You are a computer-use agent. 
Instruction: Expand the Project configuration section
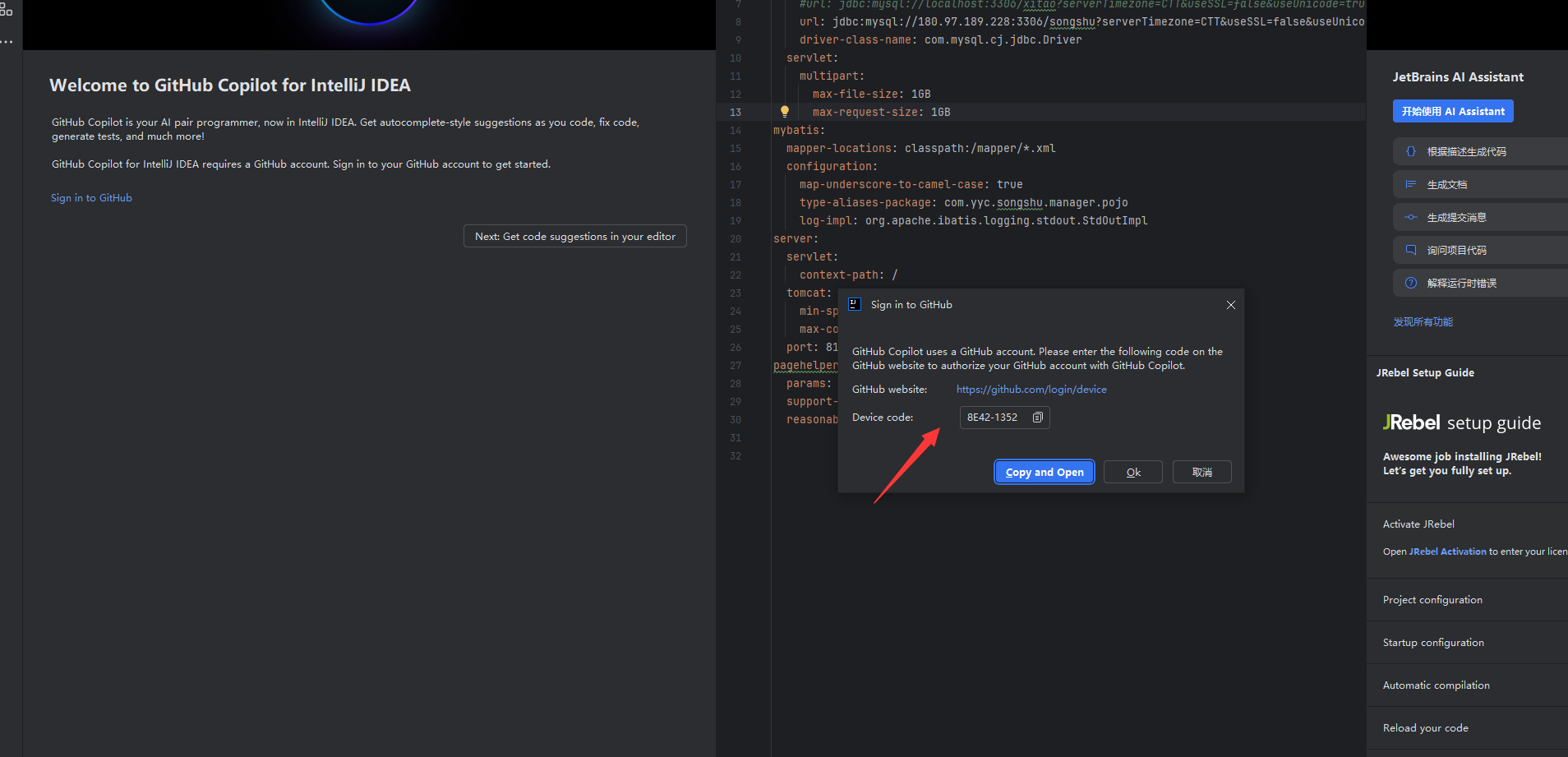click(1432, 600)
